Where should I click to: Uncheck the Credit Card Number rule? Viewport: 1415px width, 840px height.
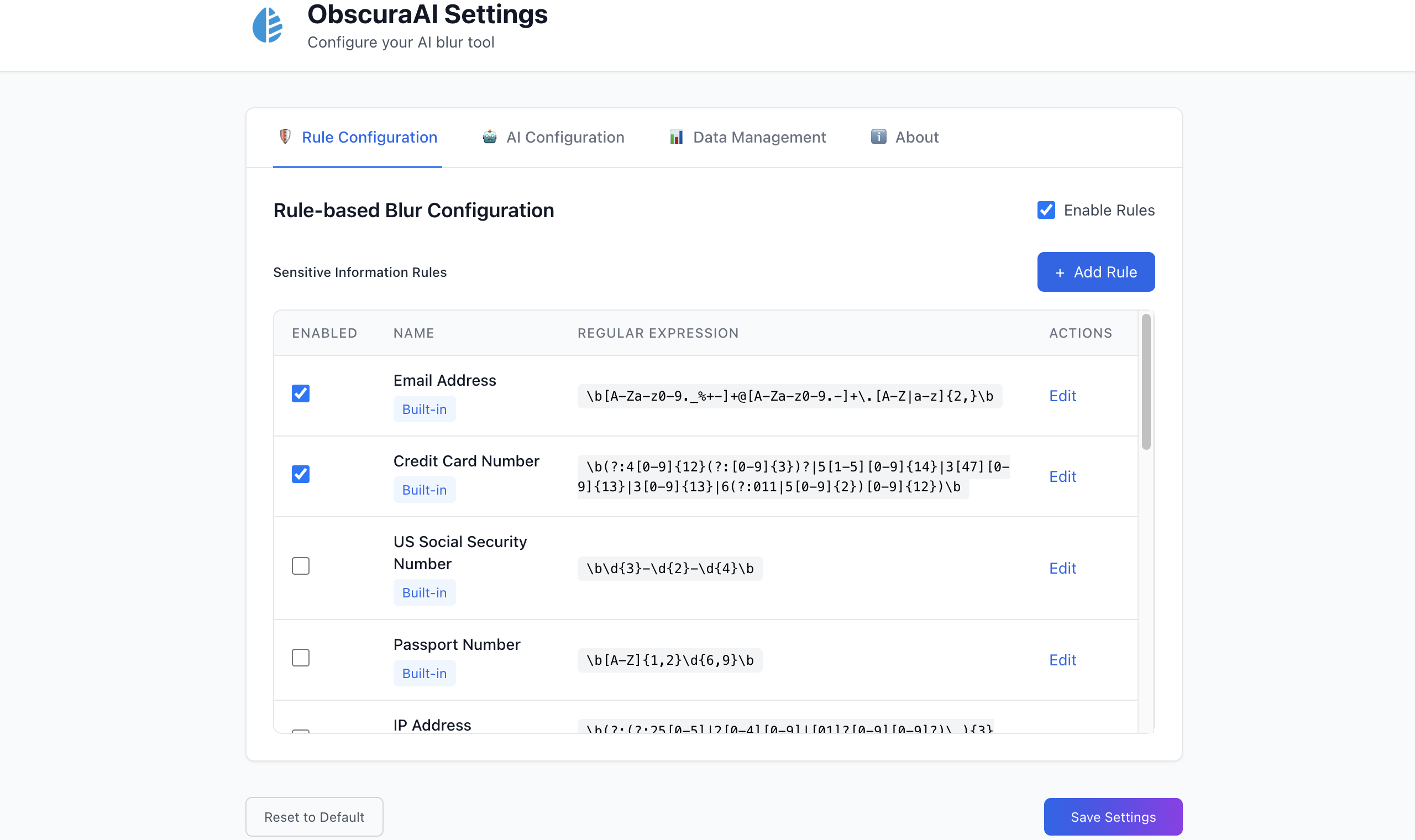(301, 474)
